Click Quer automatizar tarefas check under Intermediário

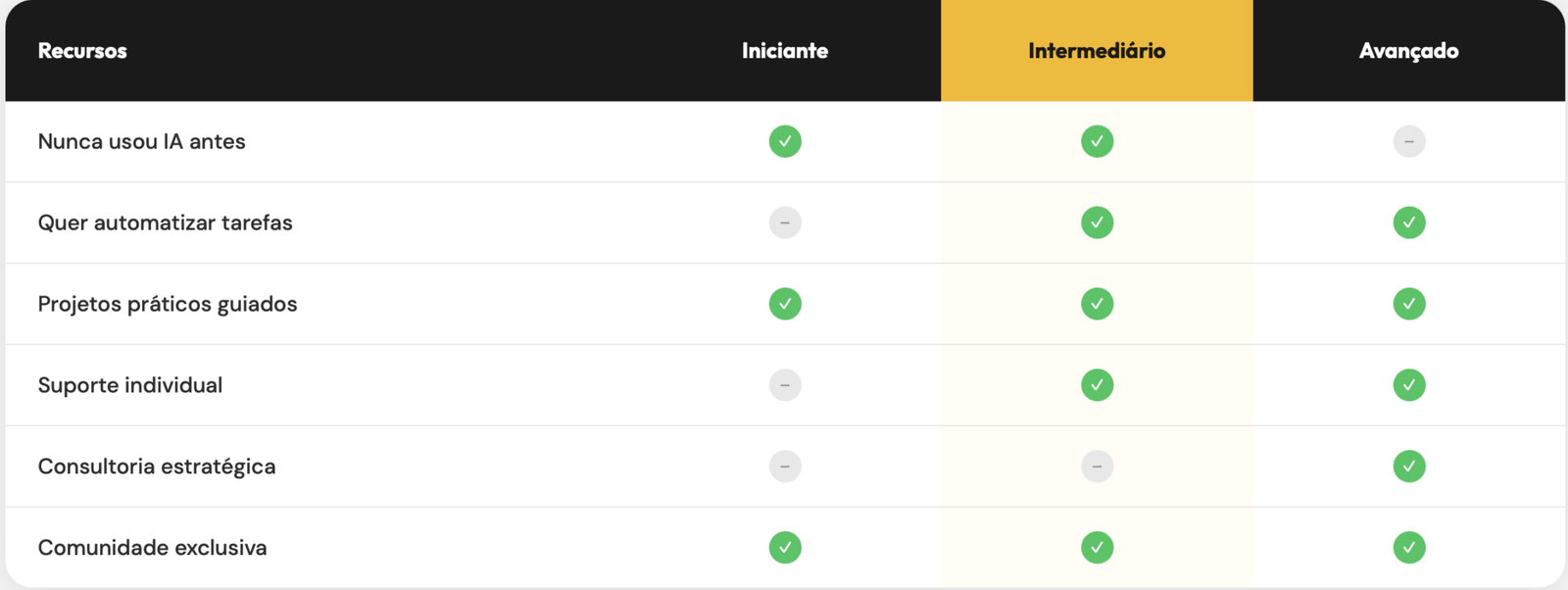pos(1097,222)
